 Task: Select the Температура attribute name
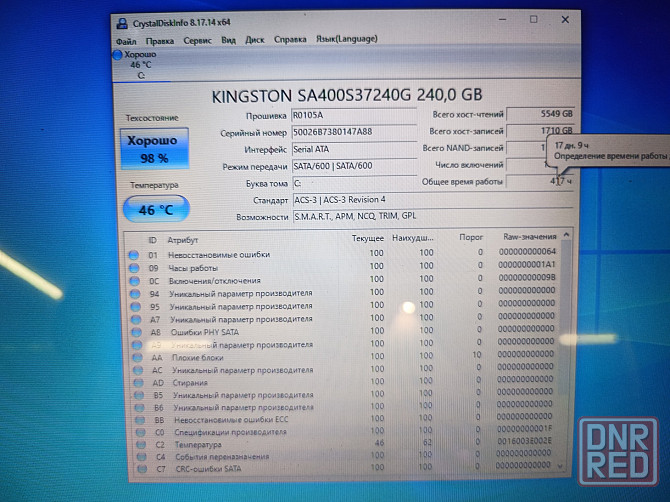point(198,445)
